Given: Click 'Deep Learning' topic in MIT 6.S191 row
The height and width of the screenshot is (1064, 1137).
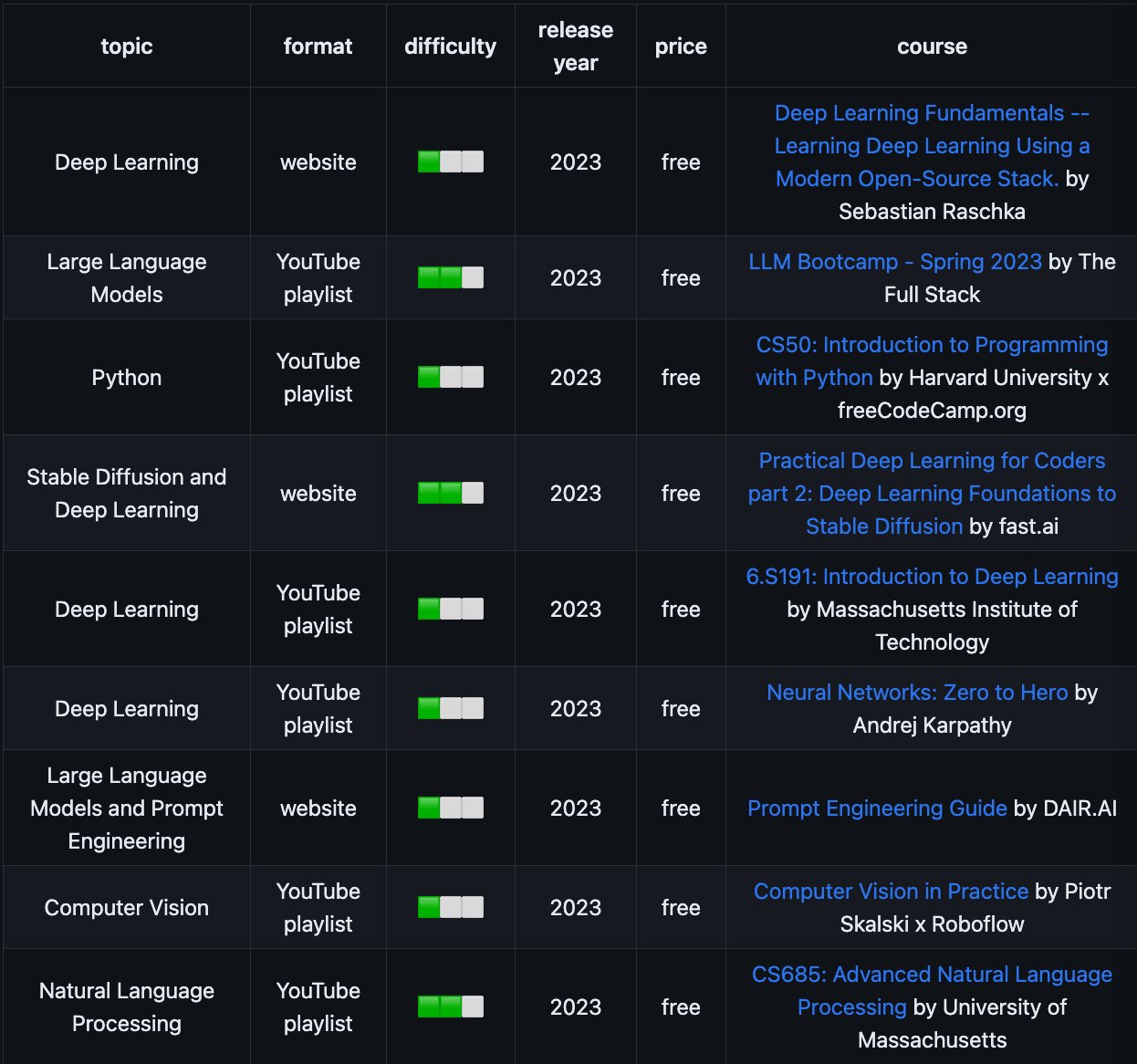Looking at the screenshot, I should 127,610.
